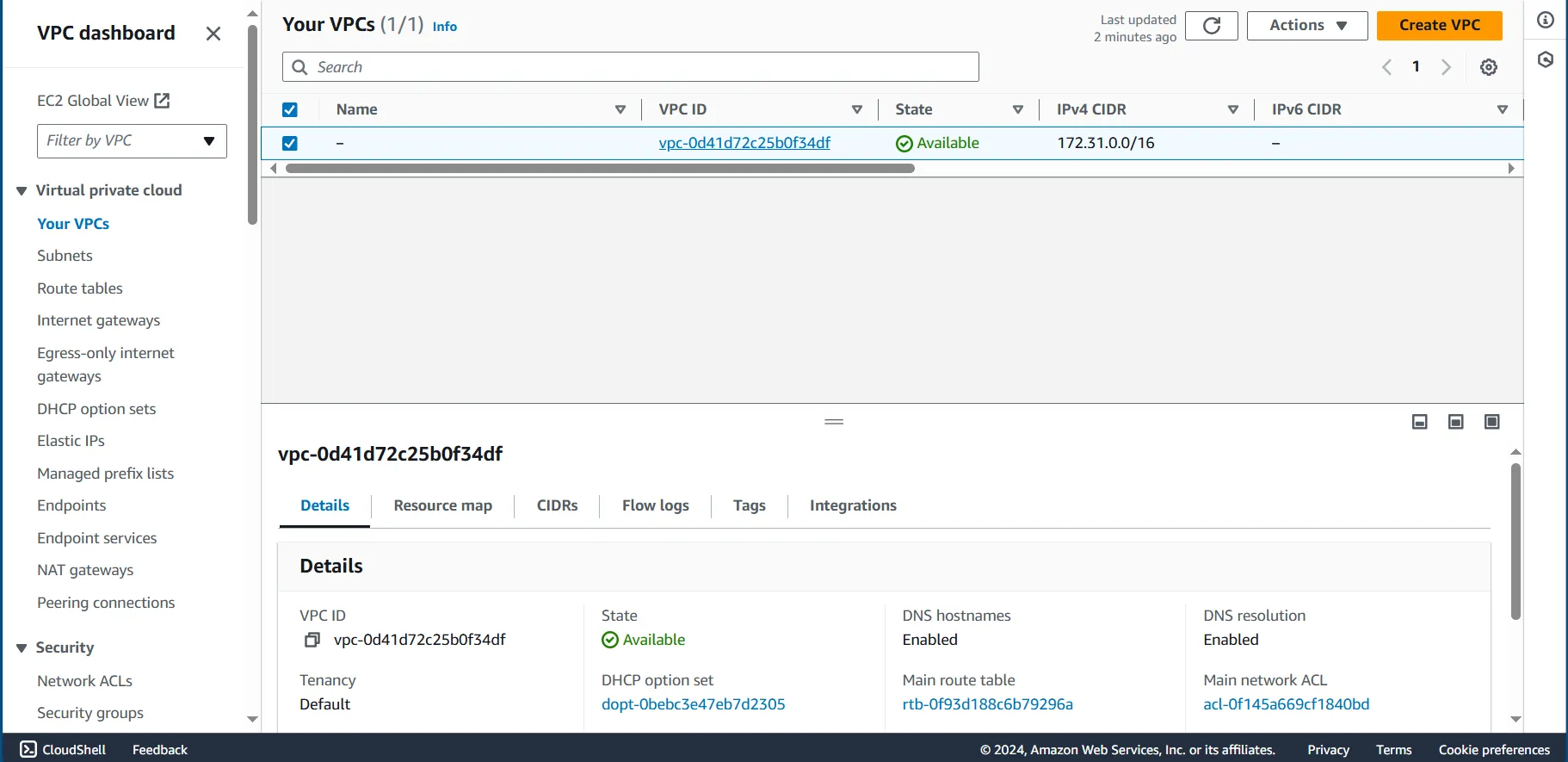Open the Flow logs tab
The width and height of the screenshot is (1568, 762).
[x=655, y=506]
